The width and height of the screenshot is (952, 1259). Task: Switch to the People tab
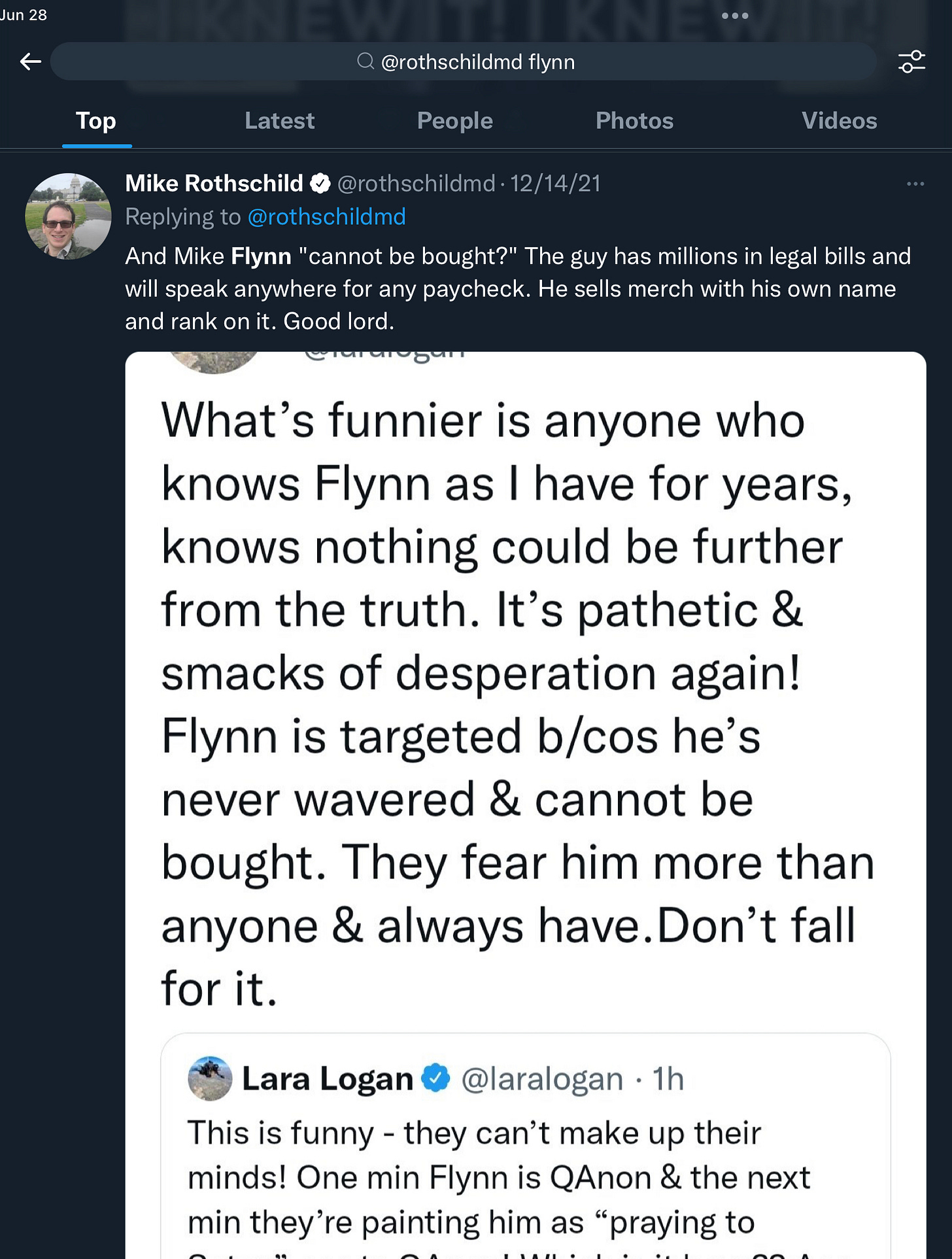click(x=454, y=121)
